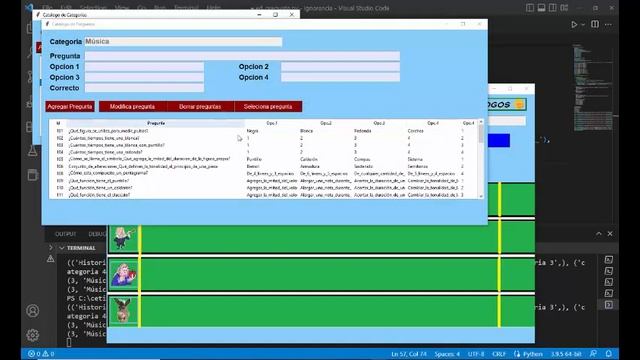Focus the Correcto input field
Viewport: 640px width, 360px height.
pos(144,88)
